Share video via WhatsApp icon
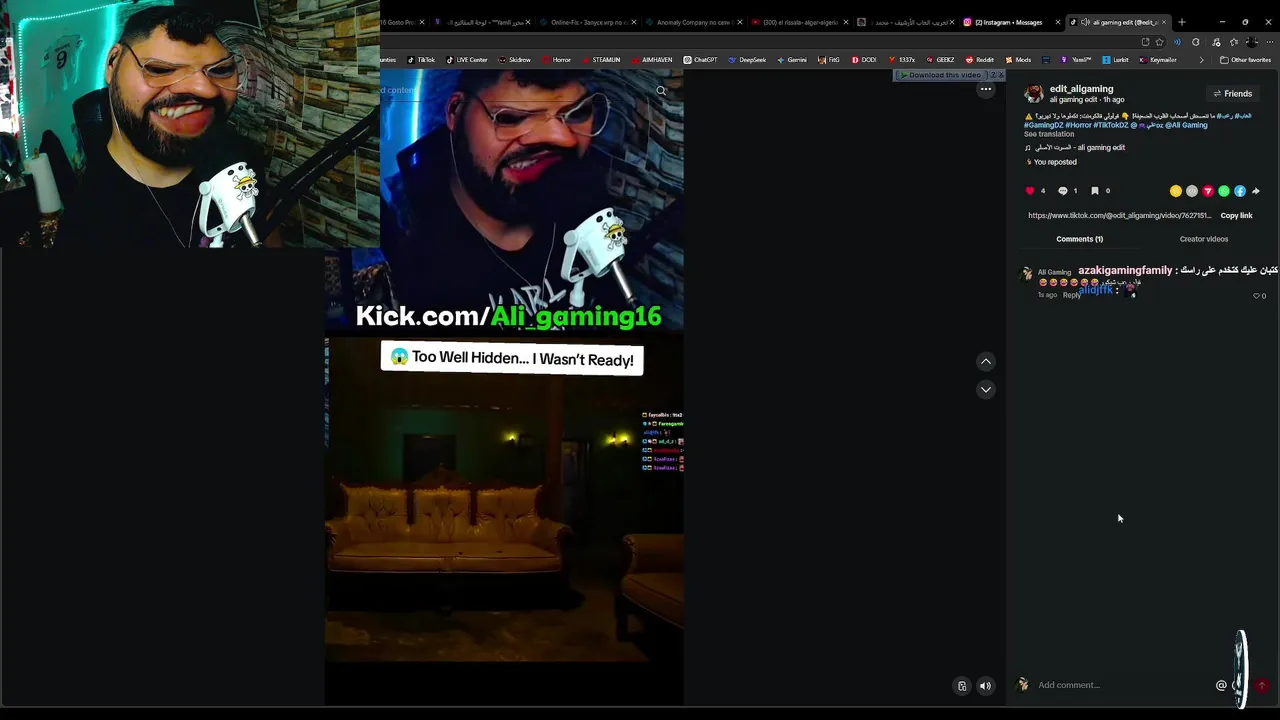Viewport: 1280px width, 720px height. tap(1224, 191)
